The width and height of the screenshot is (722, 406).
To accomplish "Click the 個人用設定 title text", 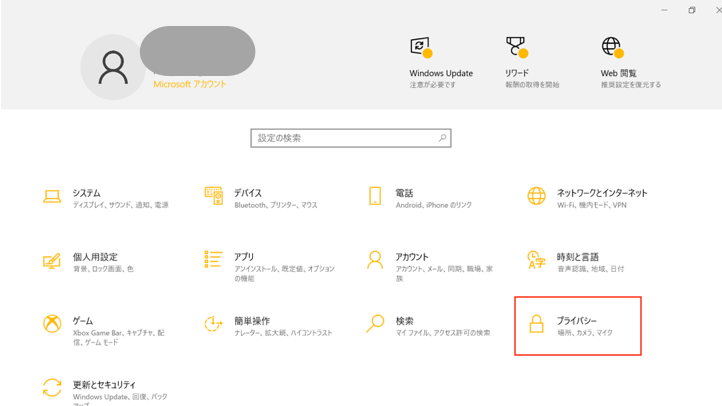I will pyautogui.click(x=95, y=257).
